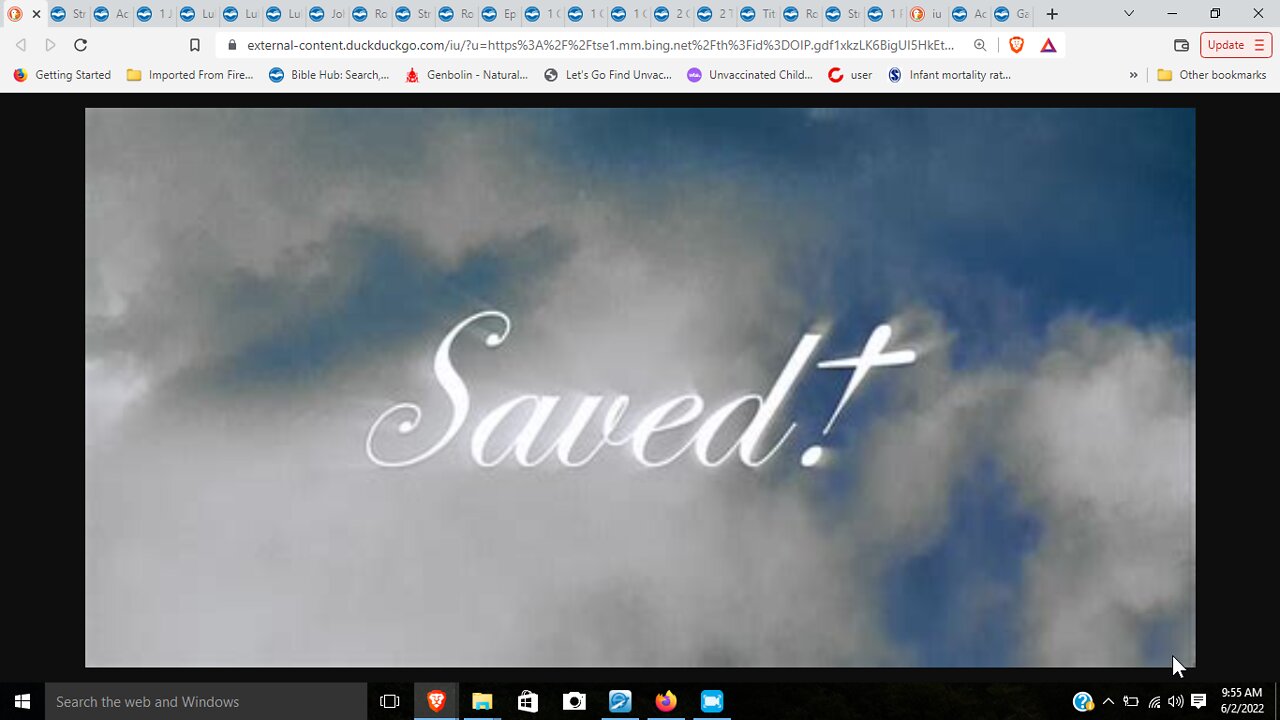The height and width of the screenshot is (720, 1280).
Task: Open the blue pen app taskbar icon
Action: pyautogui.click(x=620, y=701)
